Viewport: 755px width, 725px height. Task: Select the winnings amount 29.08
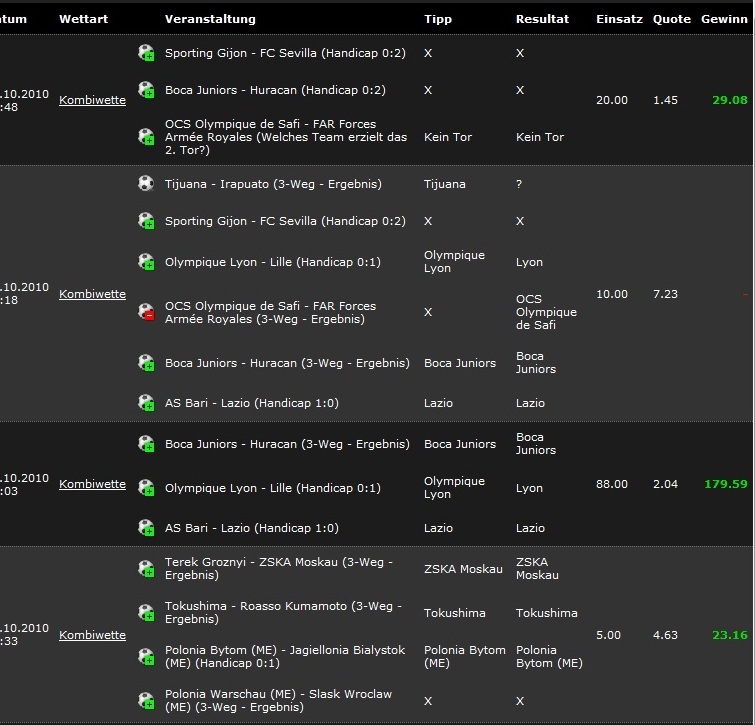(x=730, y=100)
